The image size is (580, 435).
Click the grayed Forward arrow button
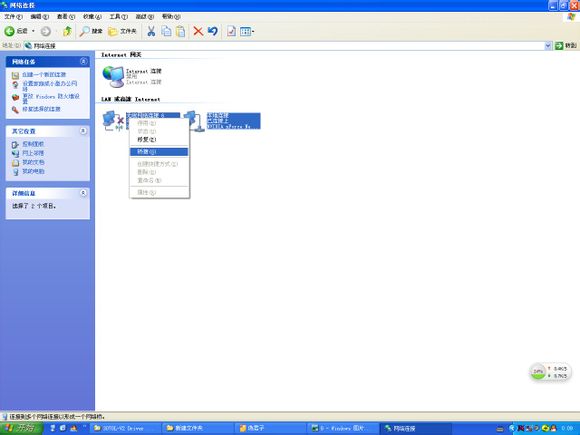point(46,31)
